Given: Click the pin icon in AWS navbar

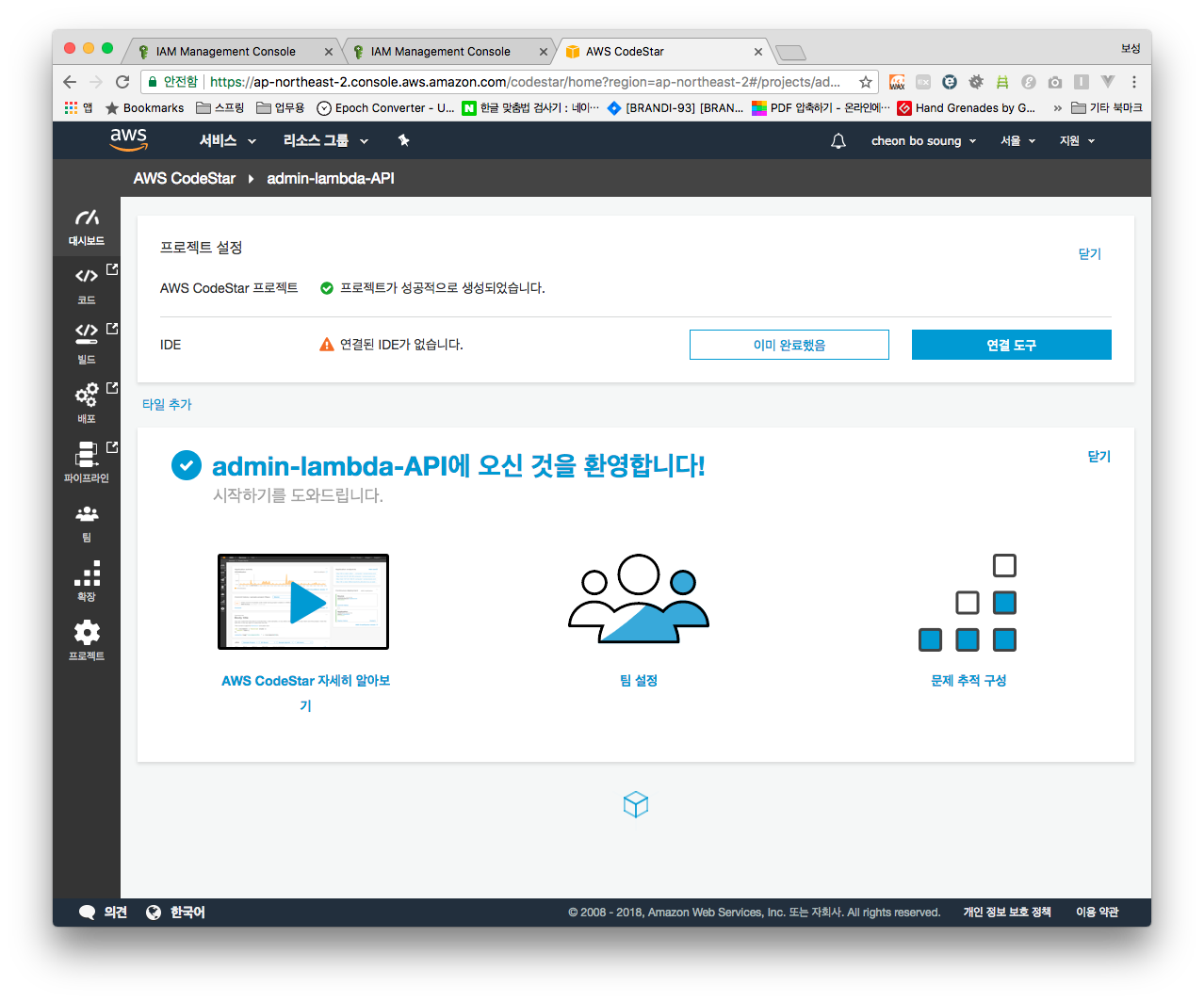Looking at the screenshot, I should click(403, 141).
